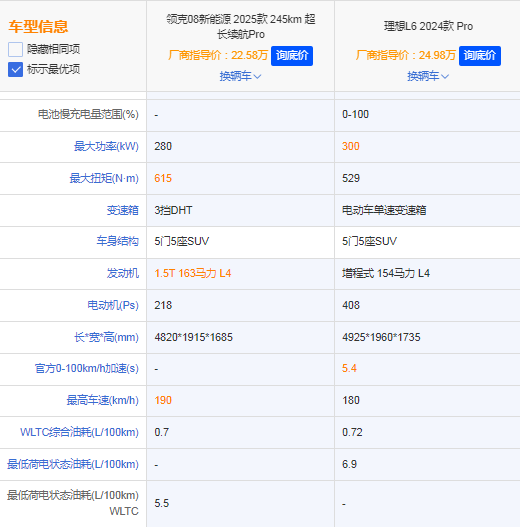Screen dimensions: 520x527
Task: Click the 领克08新能源 2025款 car title
Action: [x=241, y=27]
